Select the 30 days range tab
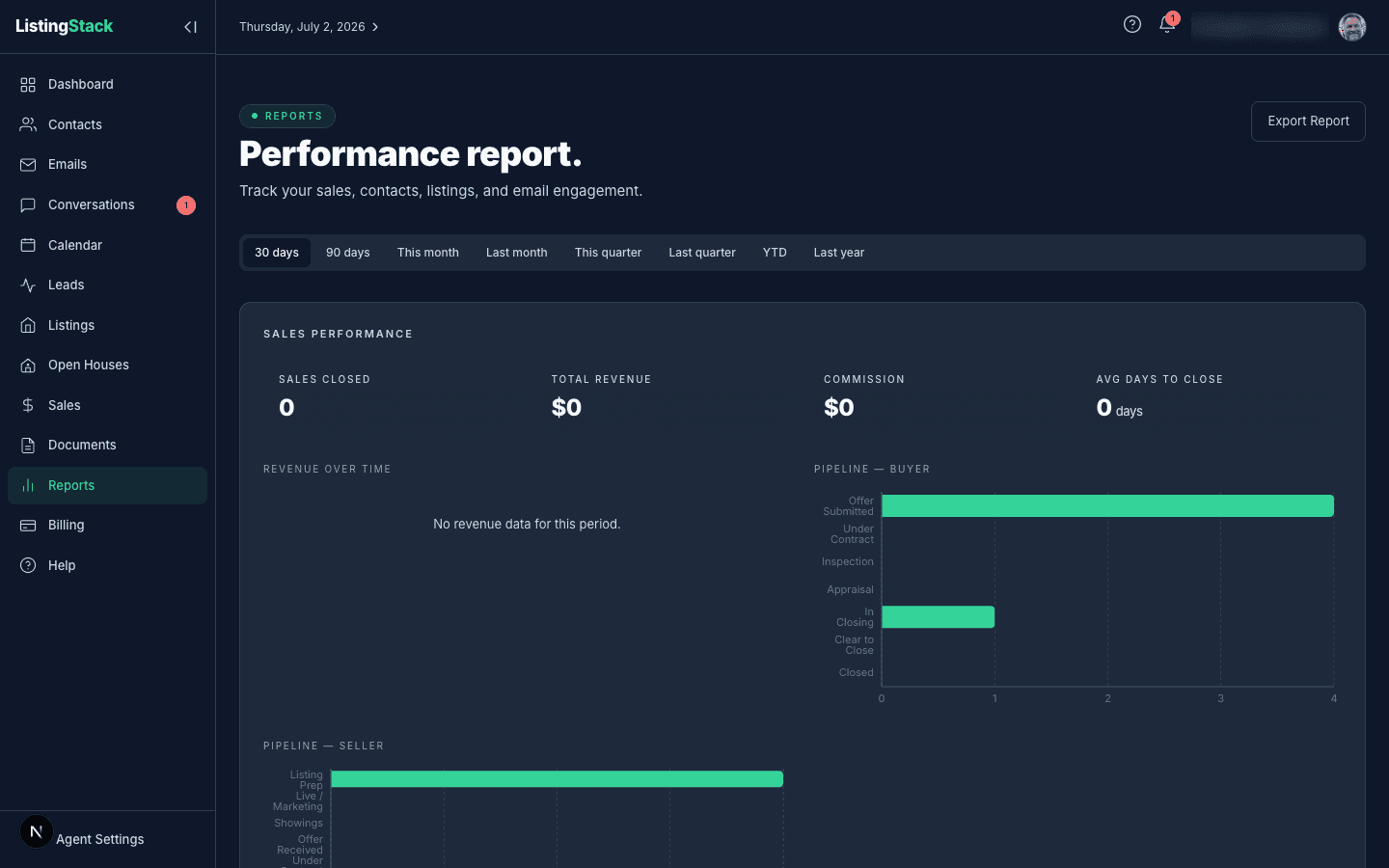Image resolution: width=1389 pixels, height=868 pixels. point(277,253)
